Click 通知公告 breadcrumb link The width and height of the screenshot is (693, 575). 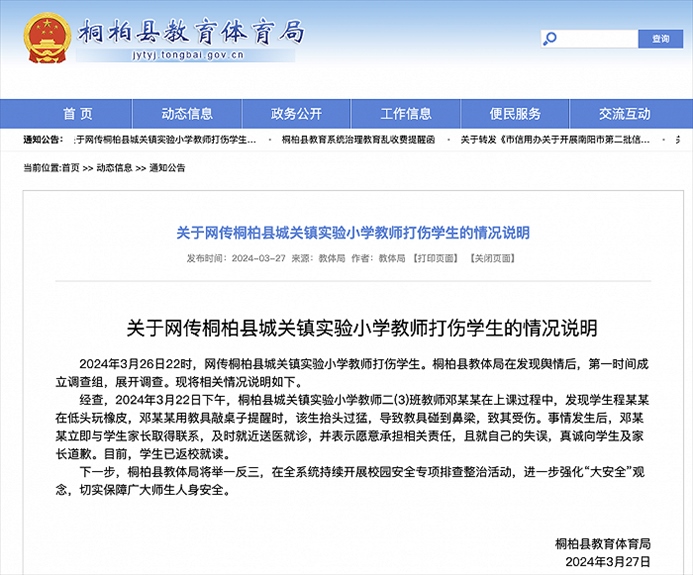167,168
